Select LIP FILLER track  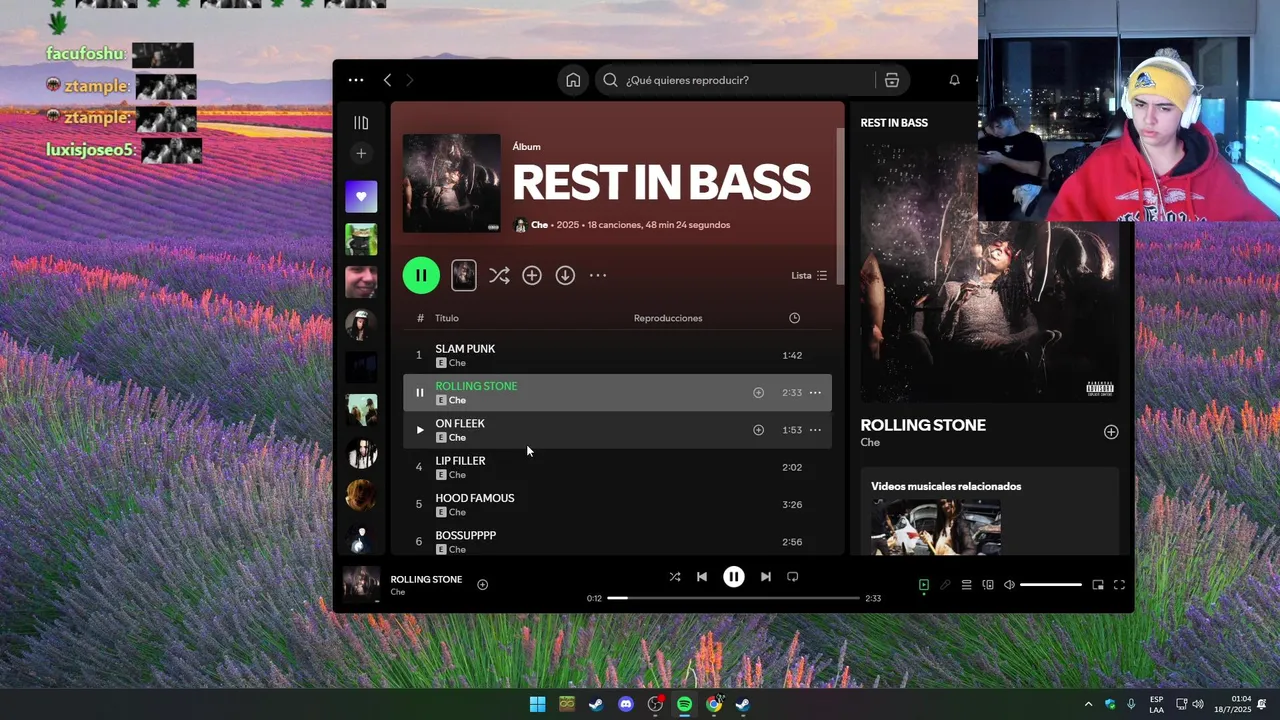click(x=617, y=467)
